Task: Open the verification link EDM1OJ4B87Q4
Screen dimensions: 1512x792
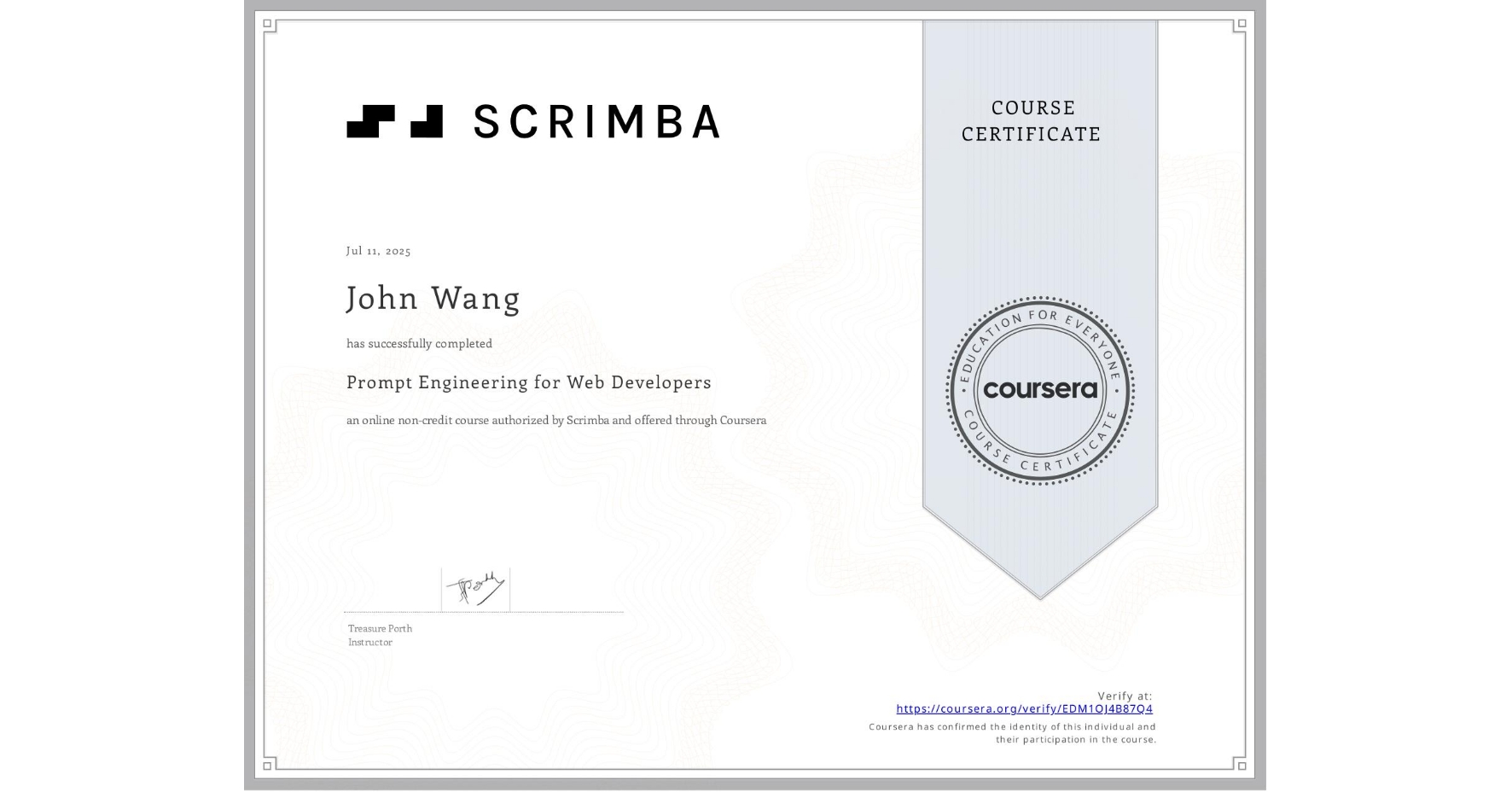Action: pyautogui.click(x=1024, y=708)
